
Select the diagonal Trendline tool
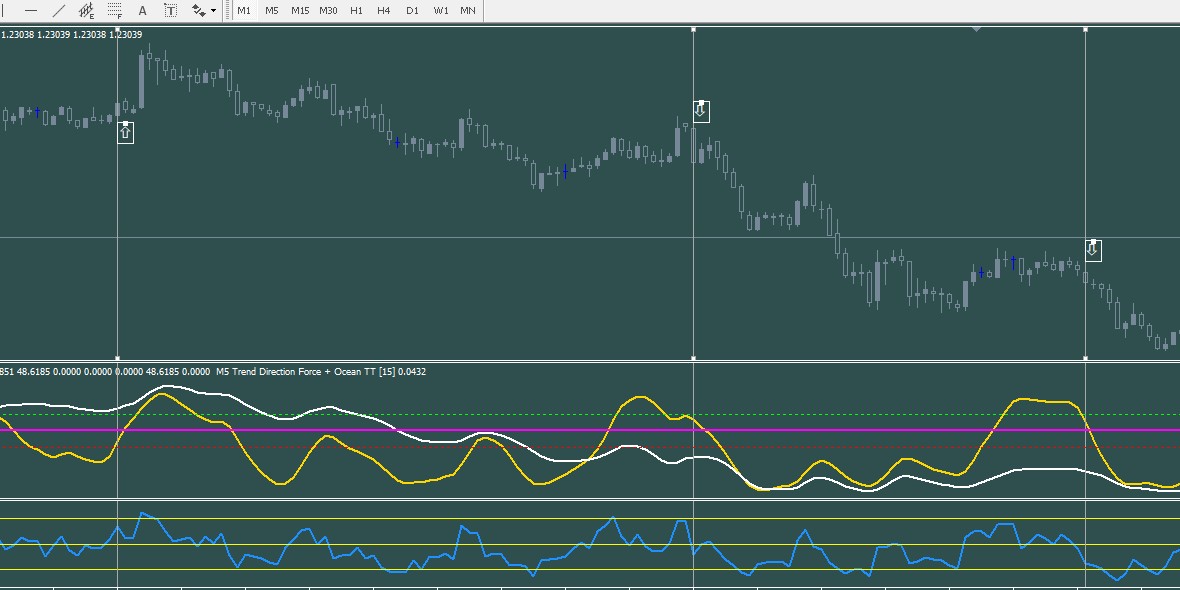pos(59,11)
